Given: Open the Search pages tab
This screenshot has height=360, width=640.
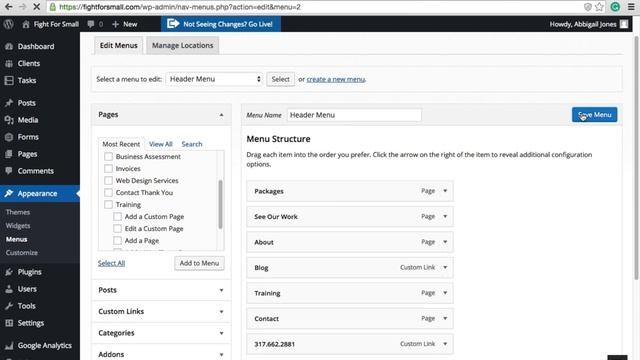Looking at the screenshot, I should tap(192, 144).
